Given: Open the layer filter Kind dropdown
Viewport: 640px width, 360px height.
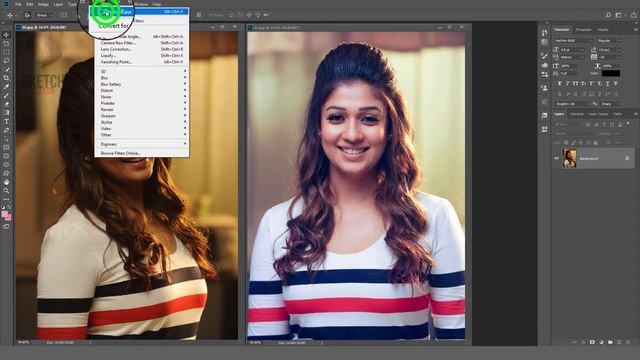Looking at the screenshot, I should [569, 124].
